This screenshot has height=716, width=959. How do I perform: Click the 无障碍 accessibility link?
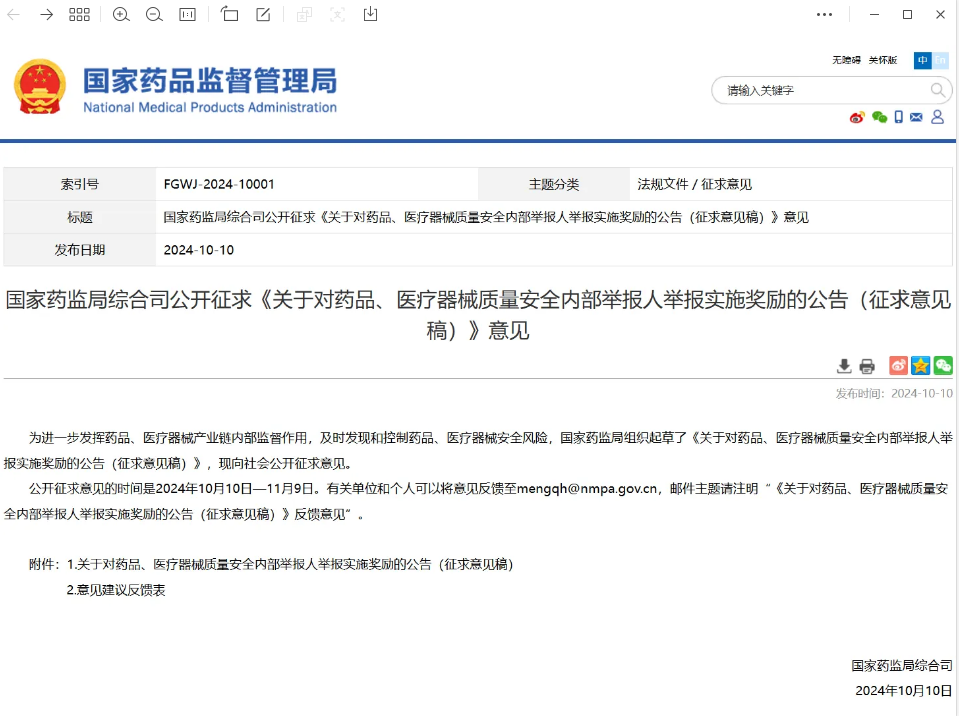coord(846,60)
